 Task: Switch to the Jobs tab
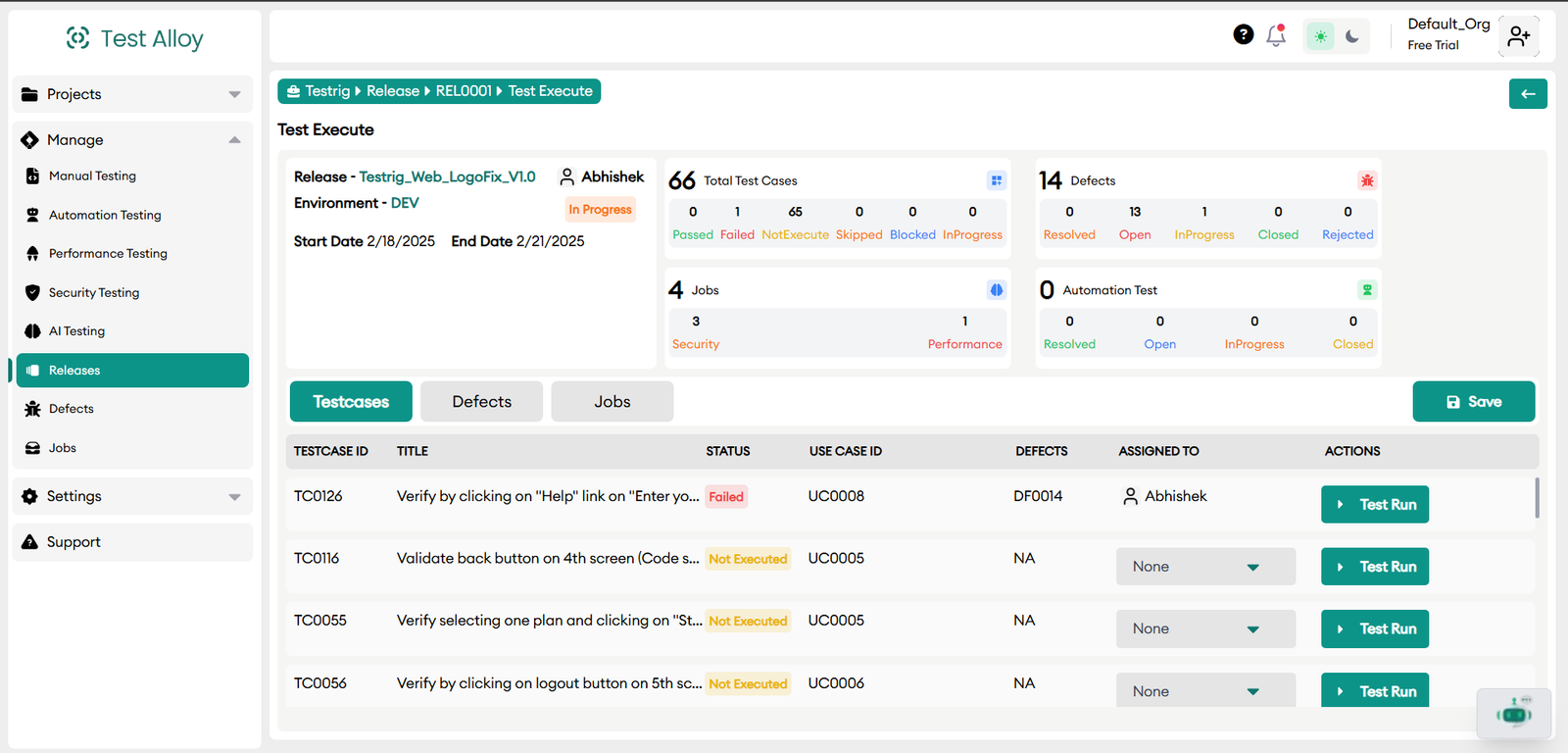(x=612, y=402)
